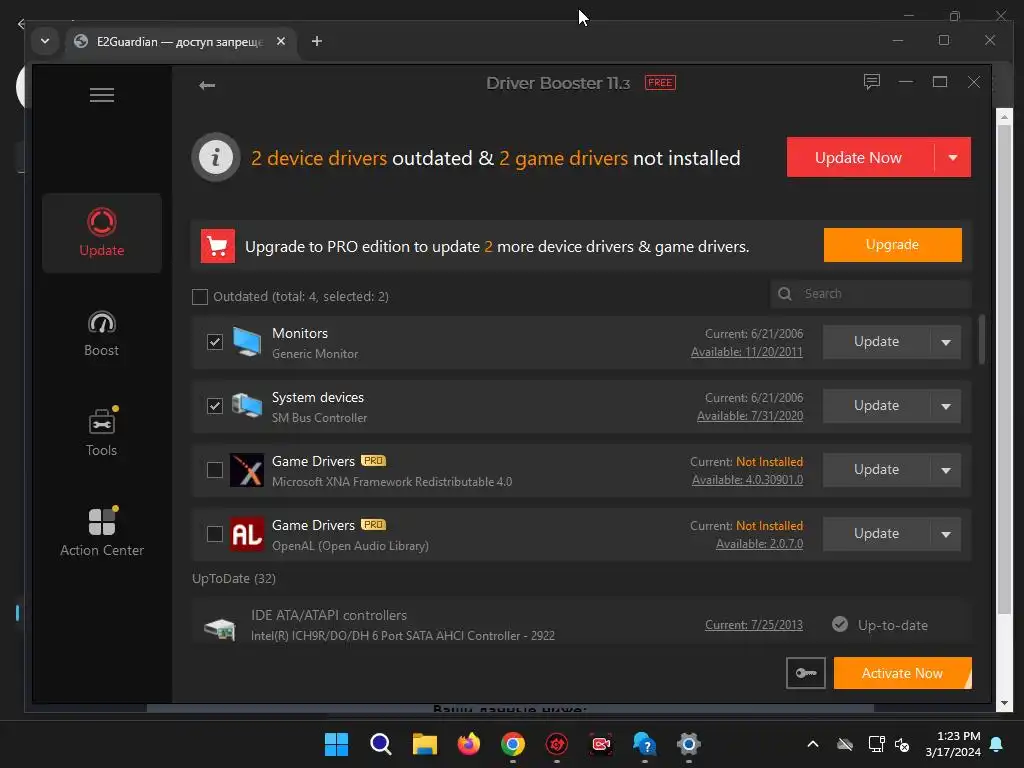Image resolution: width=1024 pixels, height=768 pixels.
Task: Open dropdown next to System devices Update
Action: pyautogui.click(x=946, y=406)
